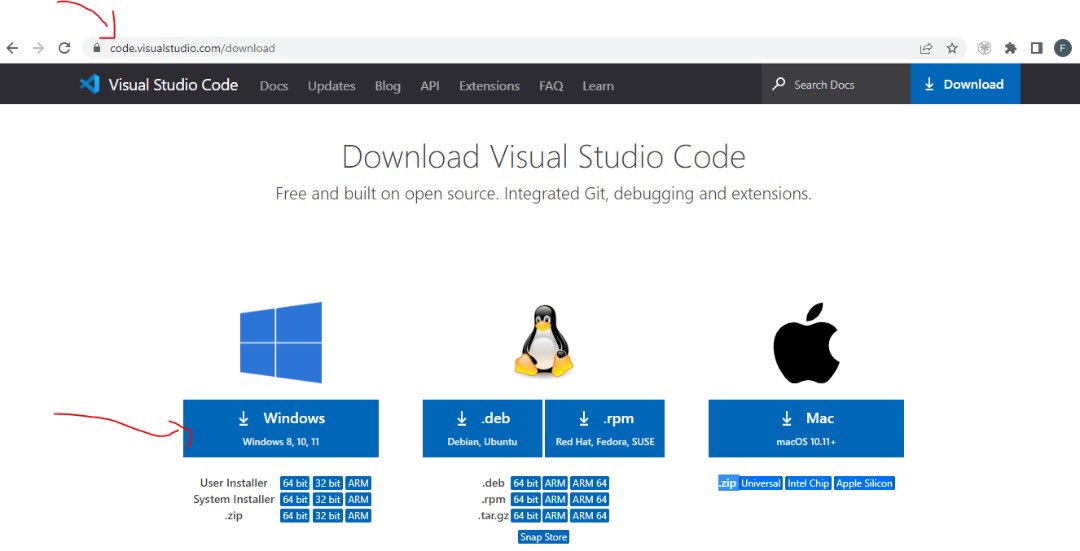Select Mac Intel Chip download

point(808,484)
